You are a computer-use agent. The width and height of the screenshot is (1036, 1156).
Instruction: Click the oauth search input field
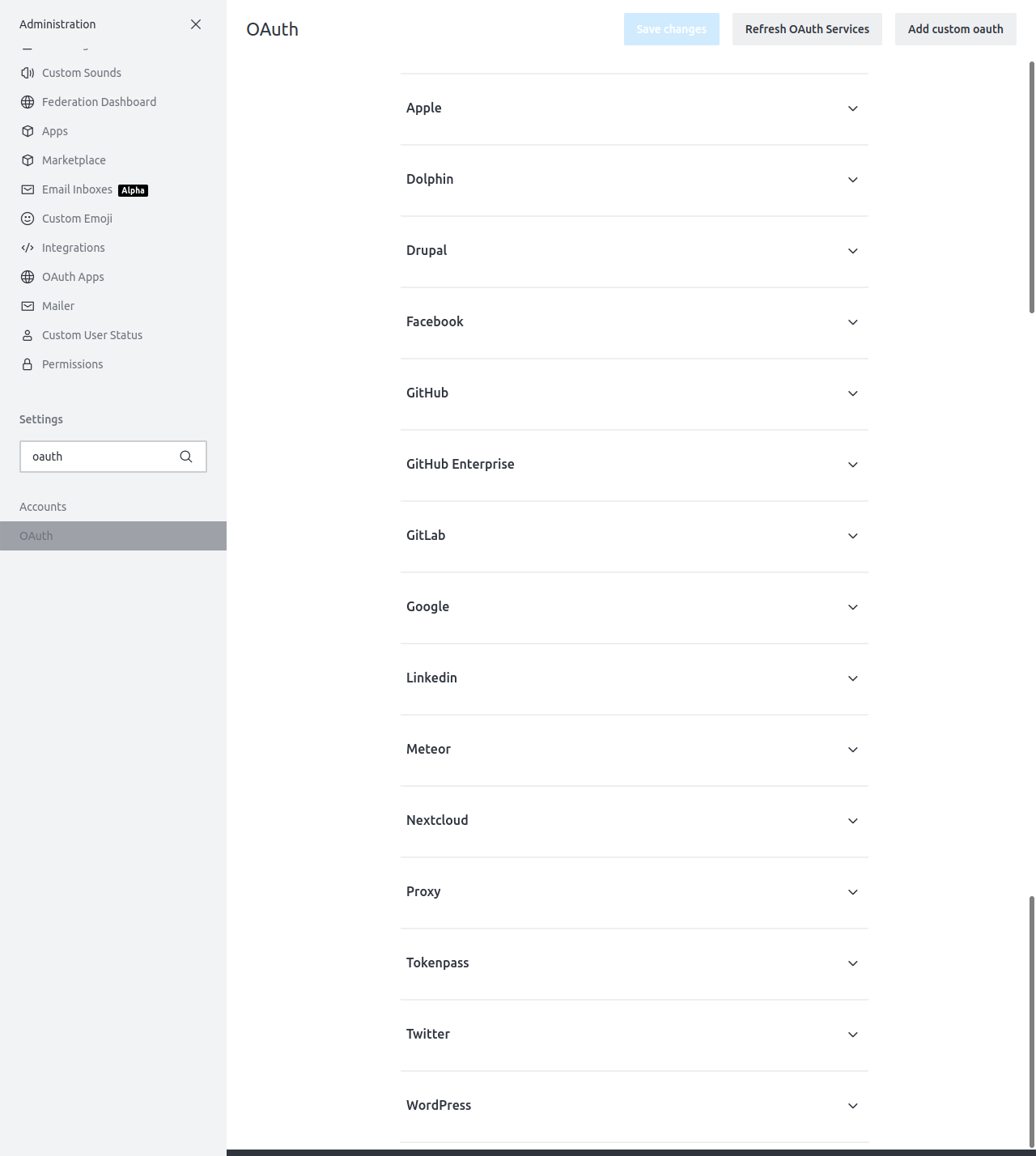(97, 456)
